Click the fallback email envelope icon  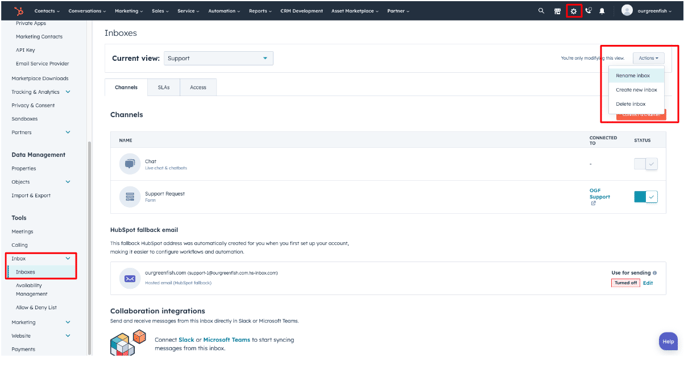point(130,279)
